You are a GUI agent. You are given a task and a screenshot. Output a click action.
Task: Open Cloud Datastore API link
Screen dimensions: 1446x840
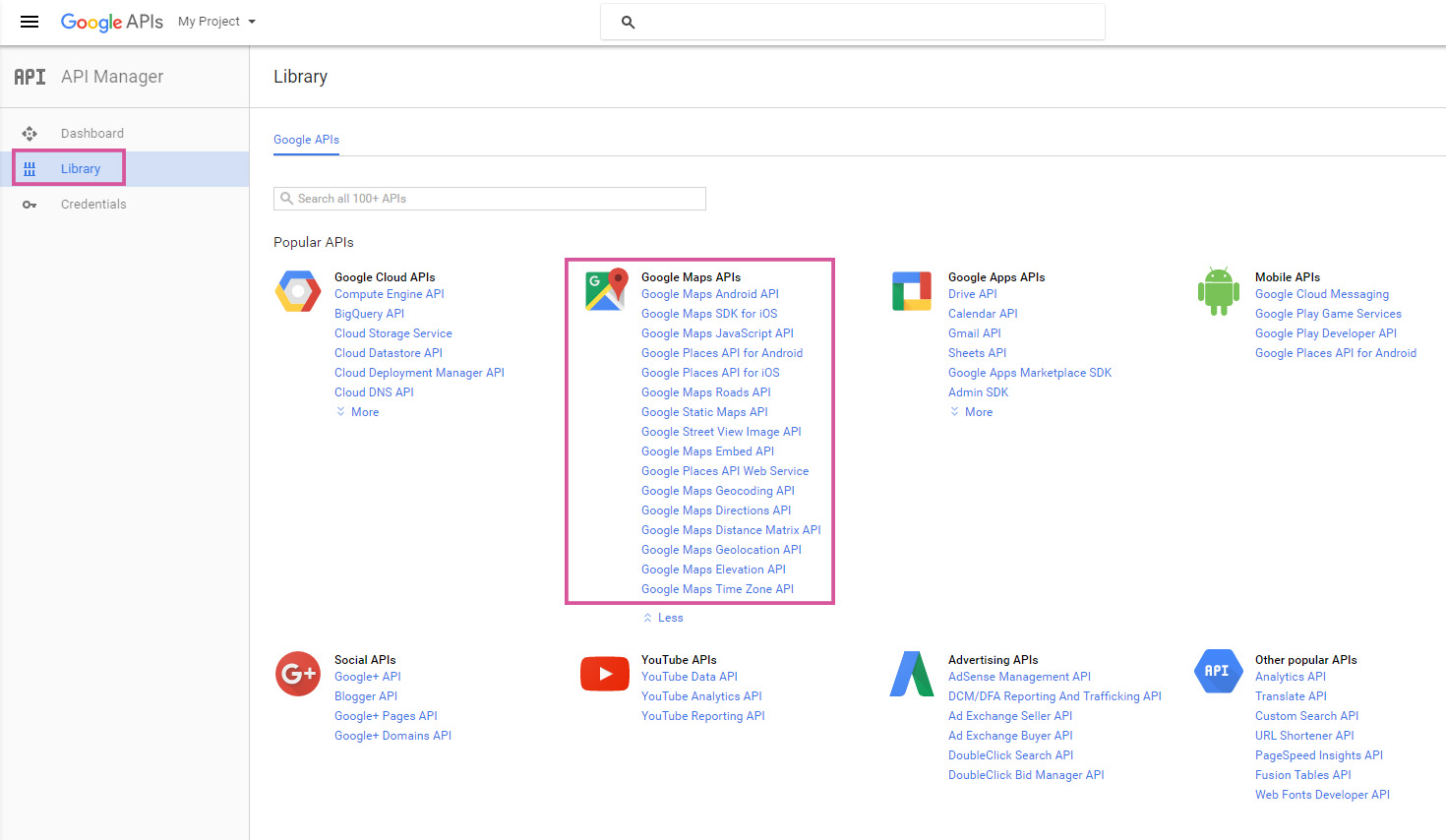point(389,353)
